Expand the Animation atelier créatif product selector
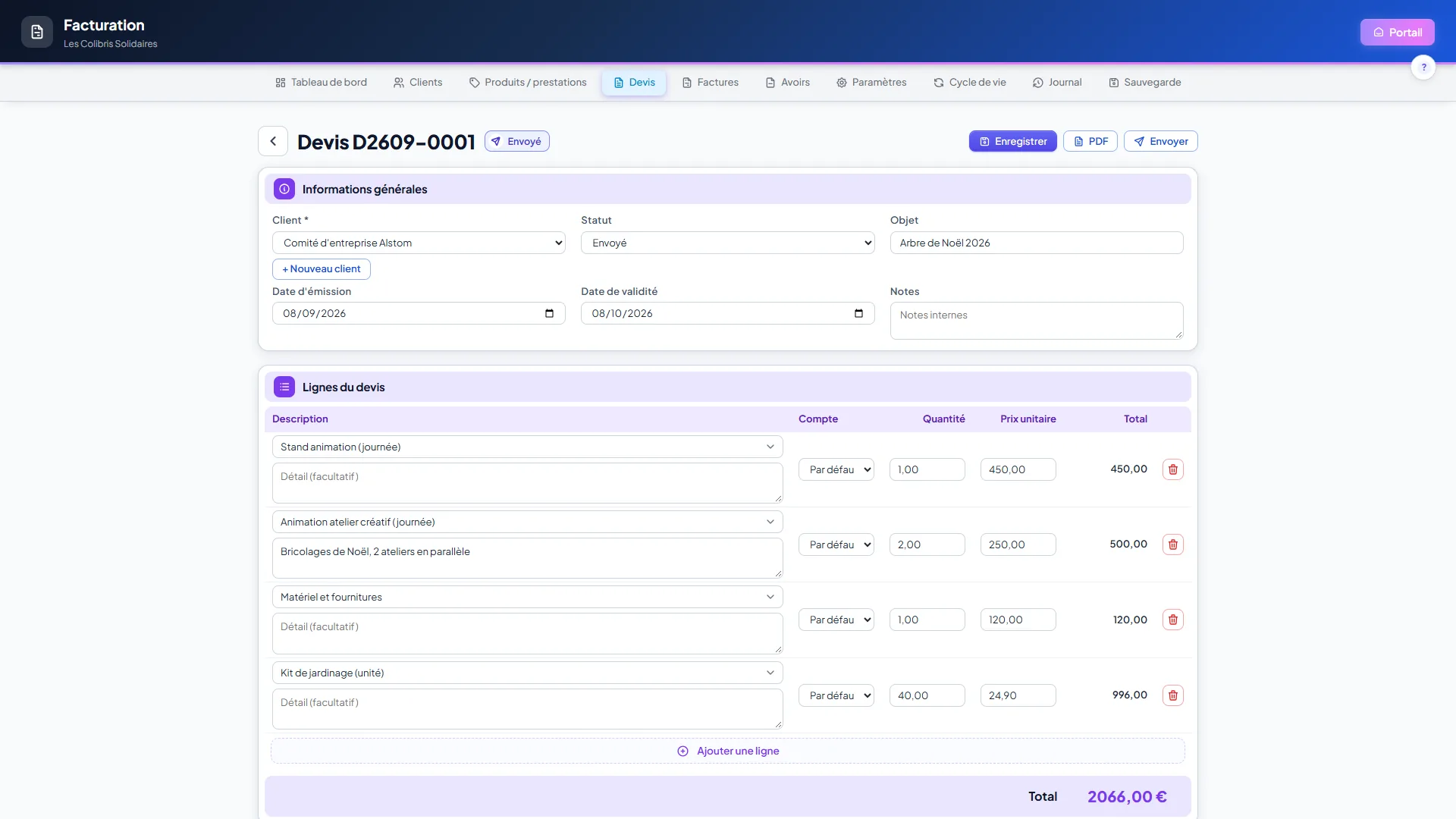1456x819 pixels. 527,522
